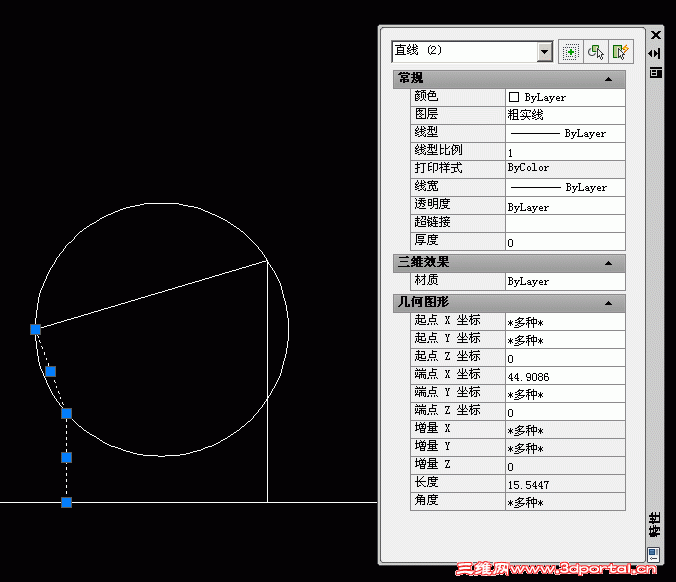Select the 图层 property label
Image resolution: width=676 pixels, height=582 pixels.
(x=426, y=114)
